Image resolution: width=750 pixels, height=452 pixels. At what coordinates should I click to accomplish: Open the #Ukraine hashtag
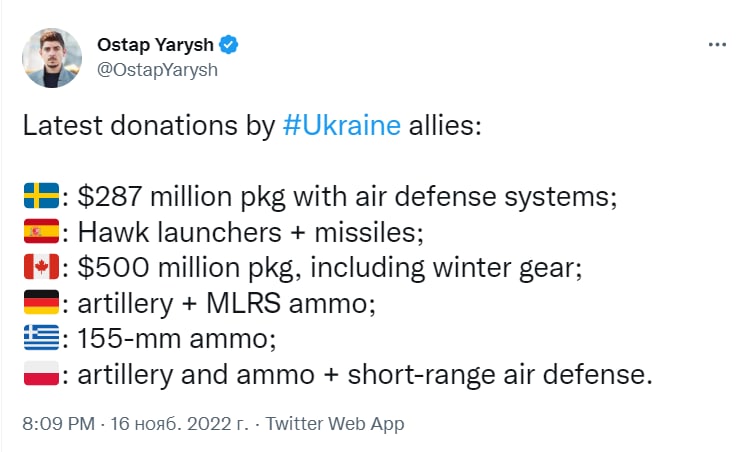[342, 127]
